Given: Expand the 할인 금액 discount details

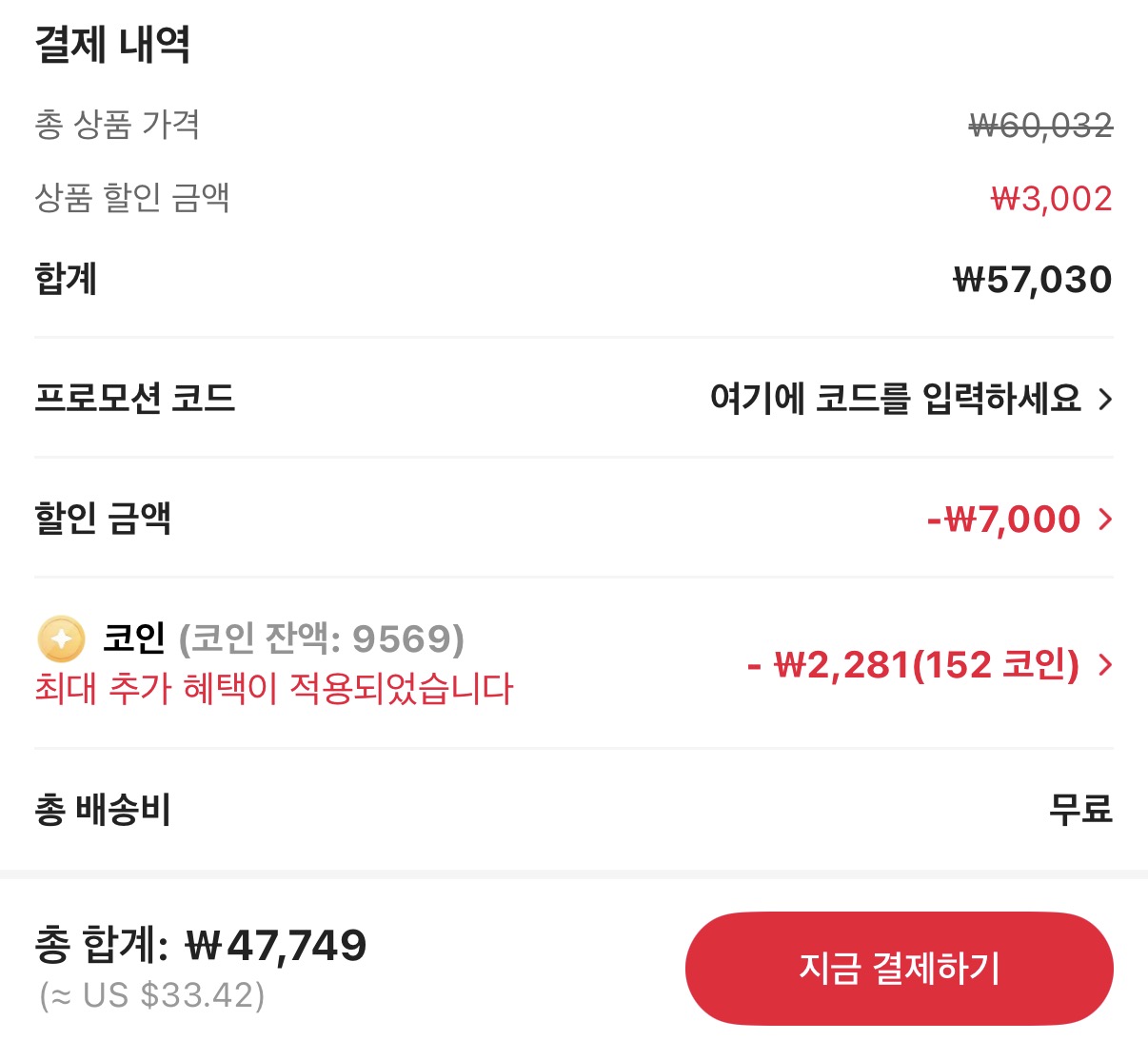Looking at the screenshot, I should click(1105, 519).
